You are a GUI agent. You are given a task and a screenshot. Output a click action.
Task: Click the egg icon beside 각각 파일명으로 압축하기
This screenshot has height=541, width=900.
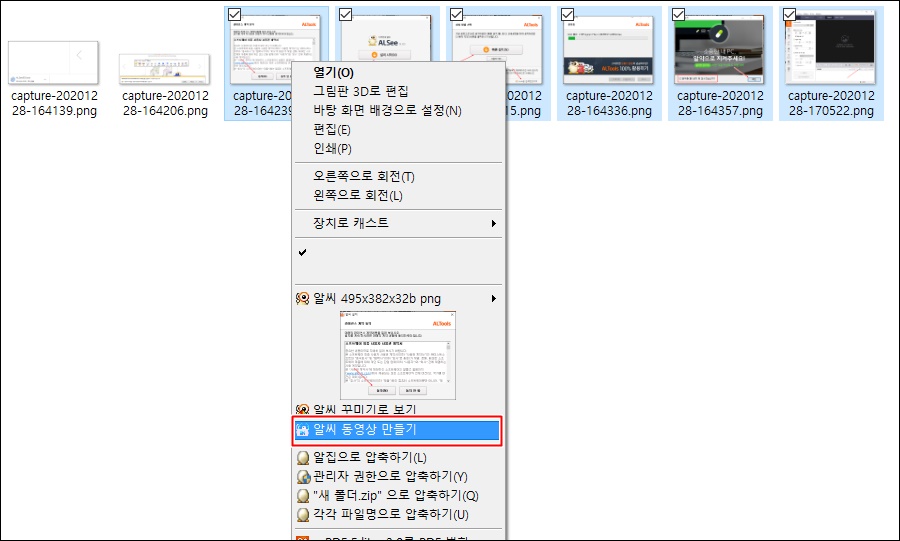(303, 515)
